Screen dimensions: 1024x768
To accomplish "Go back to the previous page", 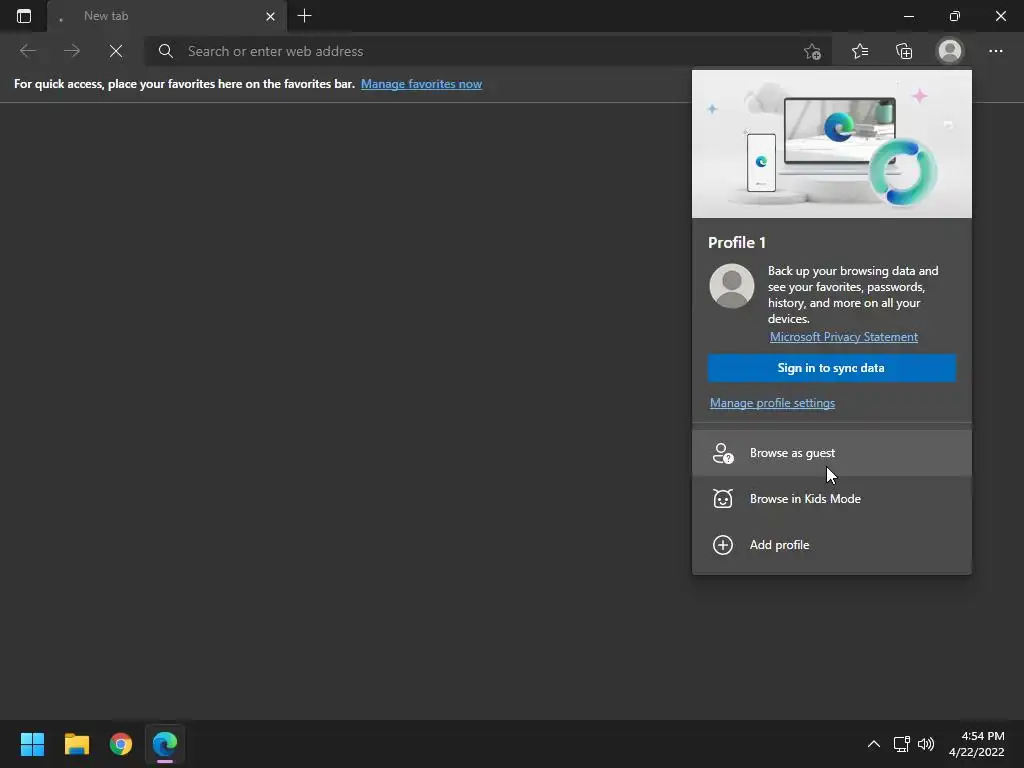I will pyautogui.click(x=27, y=51).
